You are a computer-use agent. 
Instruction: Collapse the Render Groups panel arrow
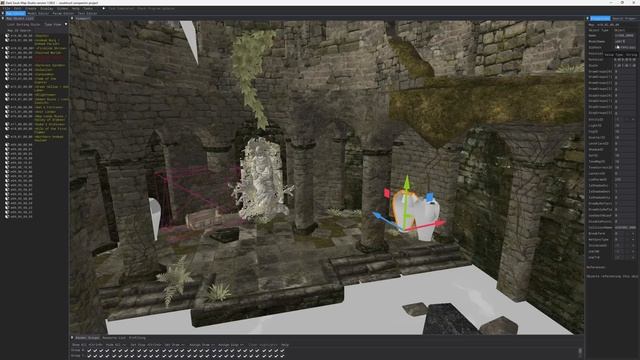[72, 338]
